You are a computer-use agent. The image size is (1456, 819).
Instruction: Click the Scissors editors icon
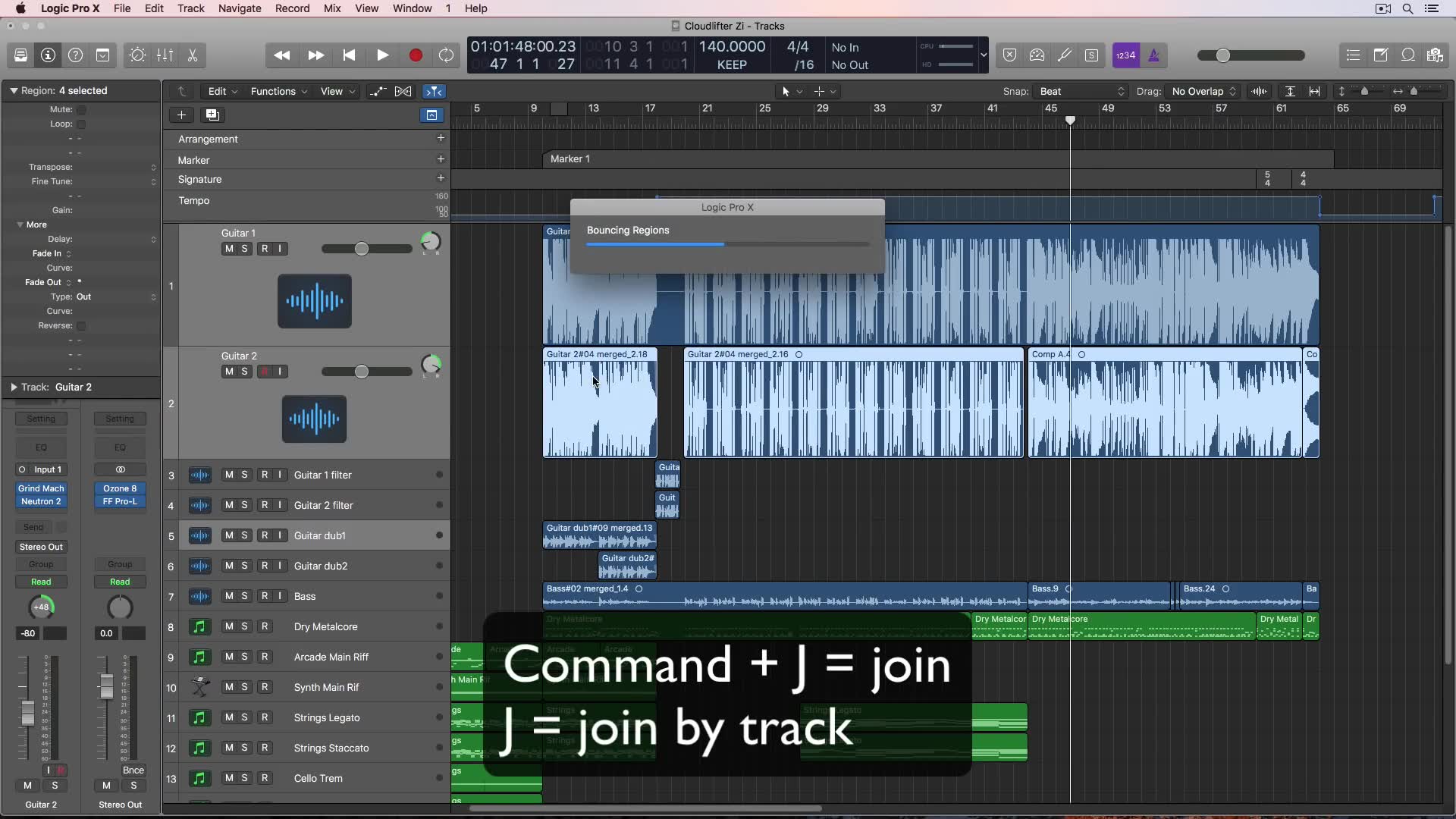193,55
